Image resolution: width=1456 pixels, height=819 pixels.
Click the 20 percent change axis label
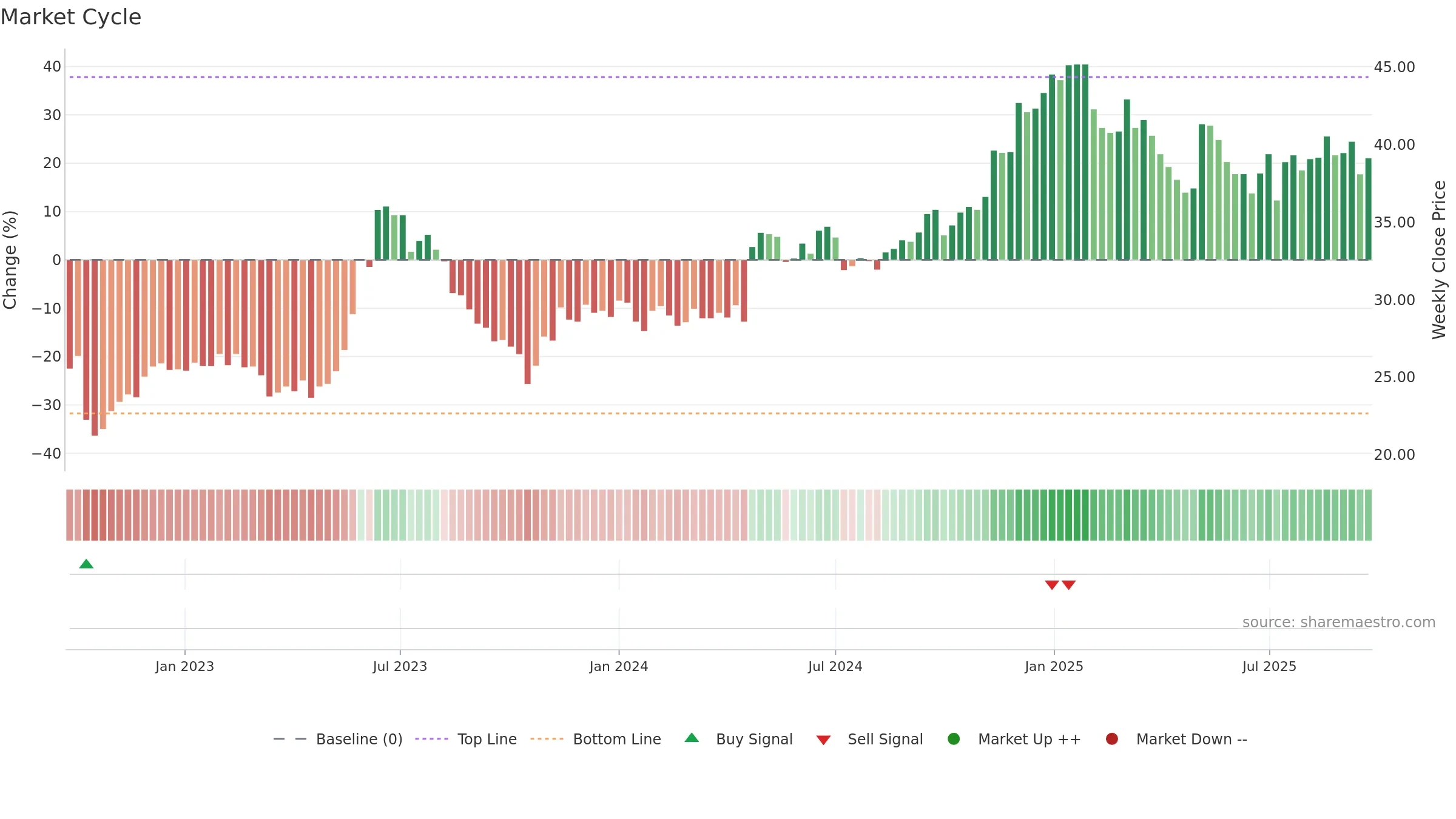(52, 163)
